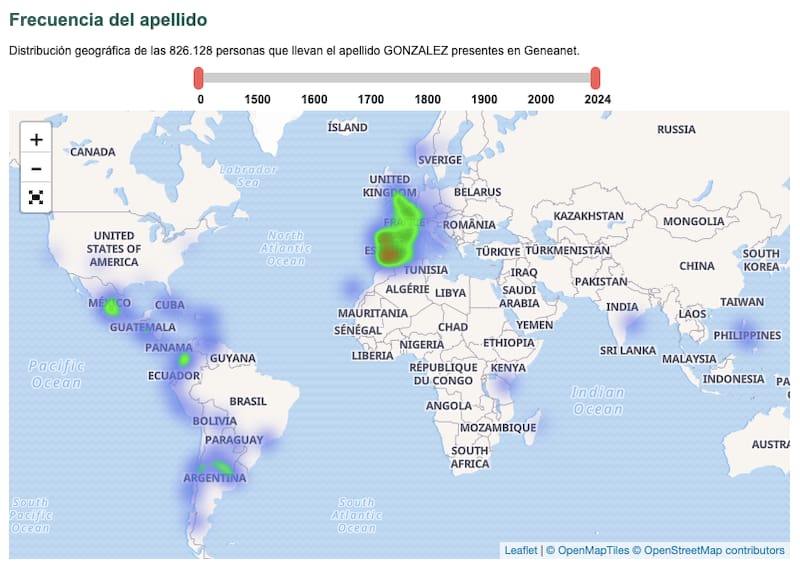The width and height of the screenshot is (800, 572).
Task: Click the Canada label on the map
Action: pyautogui.click(x=93, y=152)
